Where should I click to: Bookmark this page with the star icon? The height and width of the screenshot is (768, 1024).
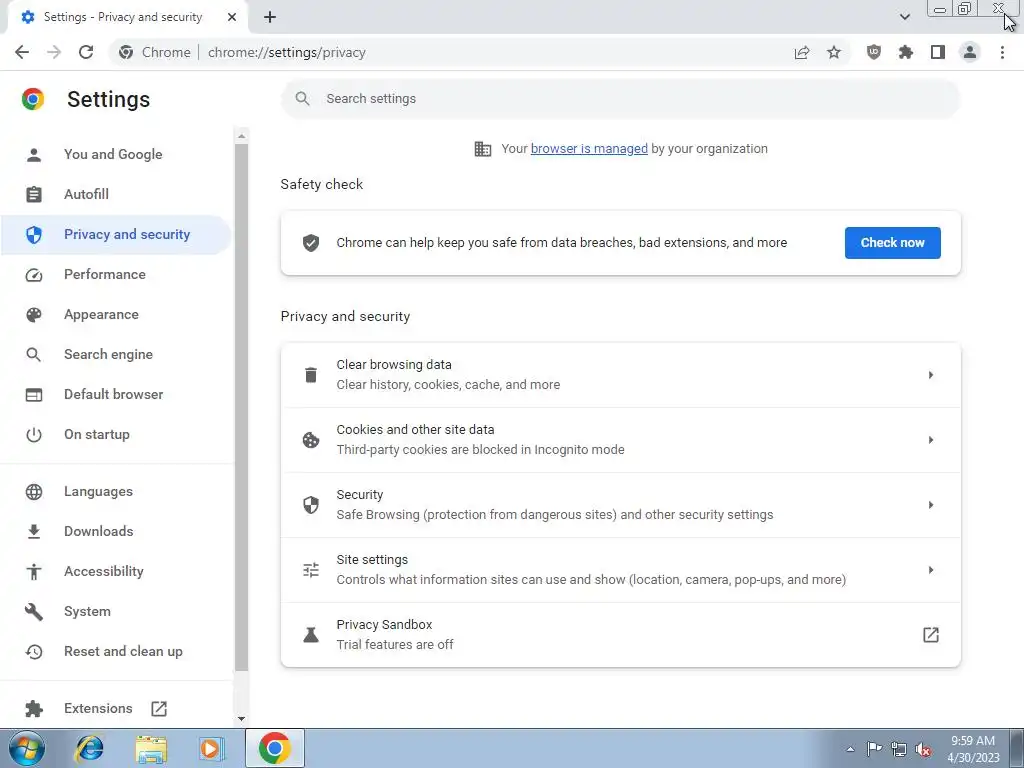pyautogui.click(x=834, y=52)
